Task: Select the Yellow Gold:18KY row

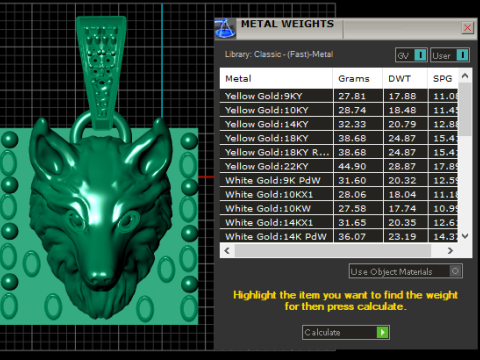Action: pyautogui.click(x=339, y=138)
